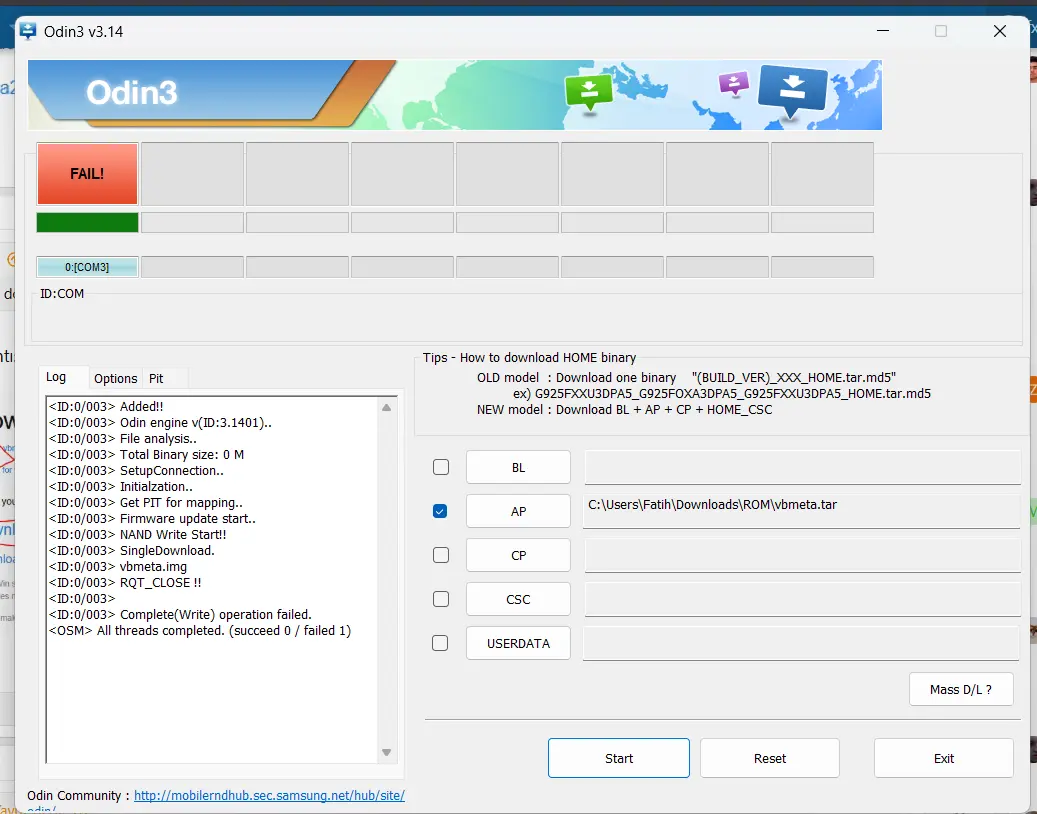
Task: Open the CP file browse button
Action: click(518, 555)
